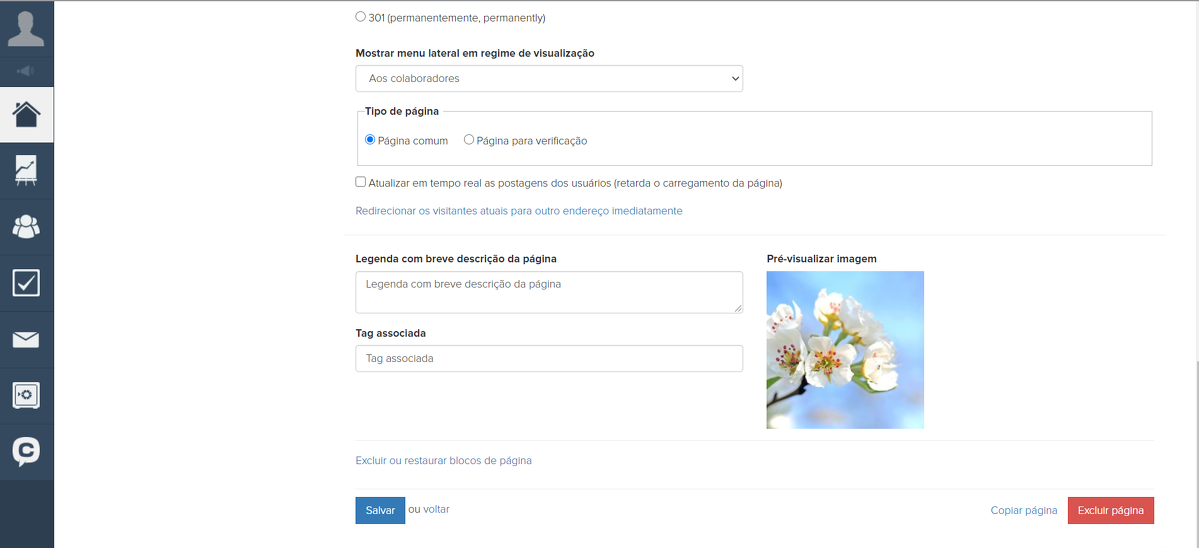1199x548 pixels.
Task: Click the Copiar página link
Action: (x=1023, y=510)
